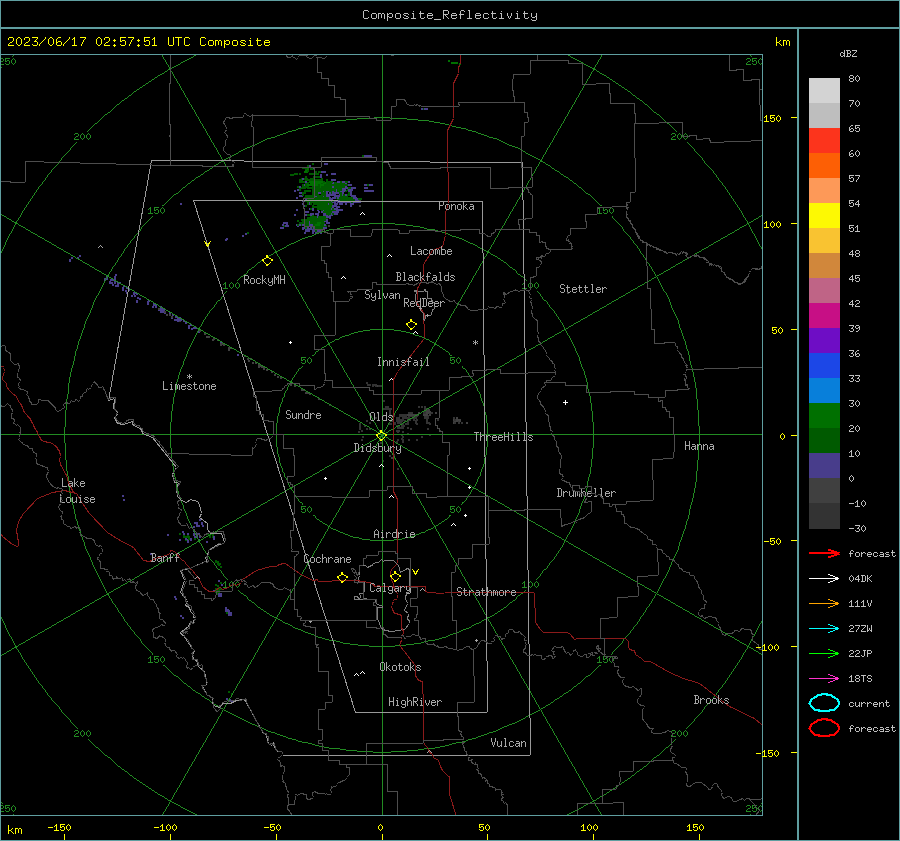This screenshot has height=841, width=900.
Task: Click the Brooks town label
Action: (711, 700)
